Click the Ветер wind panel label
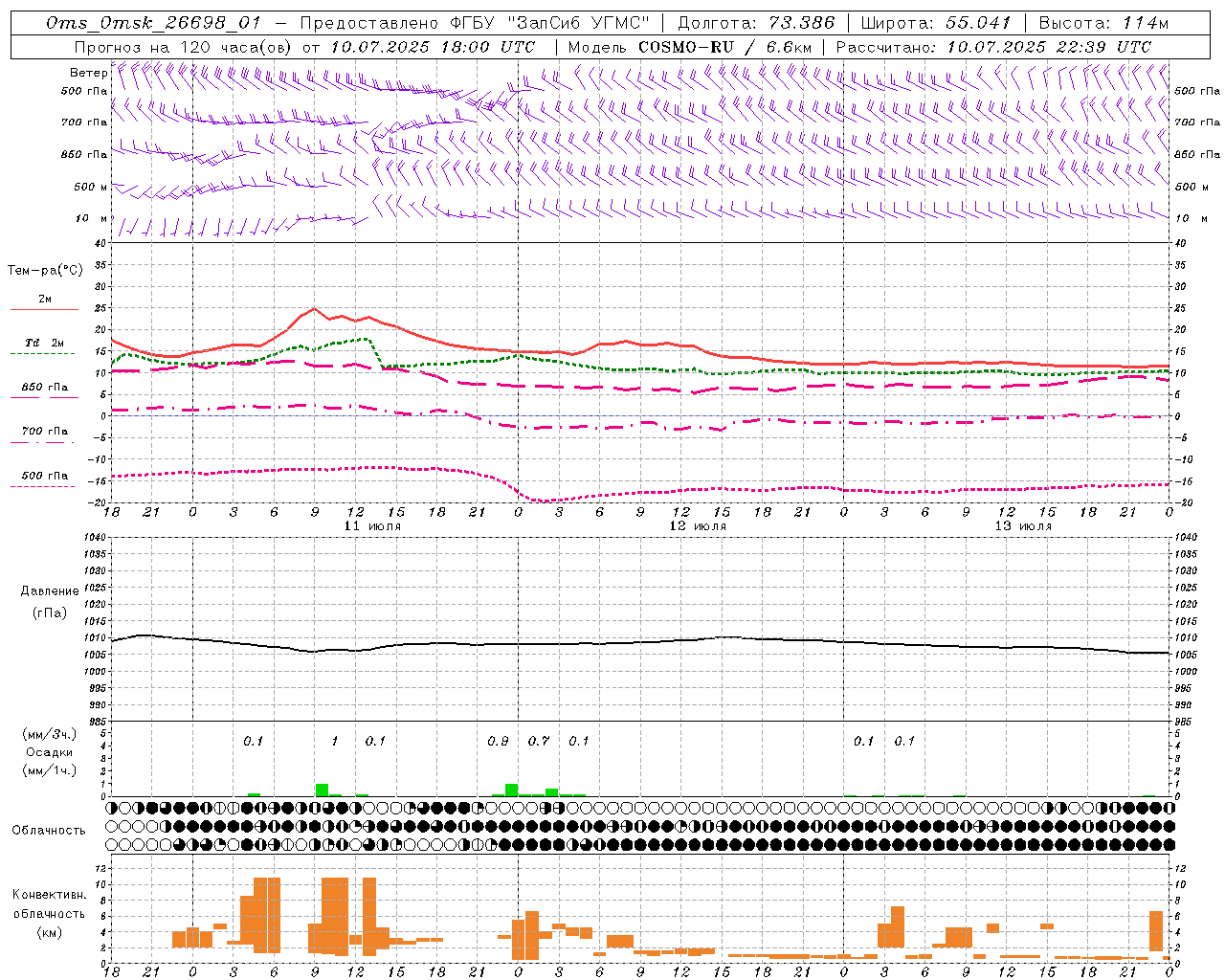Screen dimensions: 1225x980 88,73
